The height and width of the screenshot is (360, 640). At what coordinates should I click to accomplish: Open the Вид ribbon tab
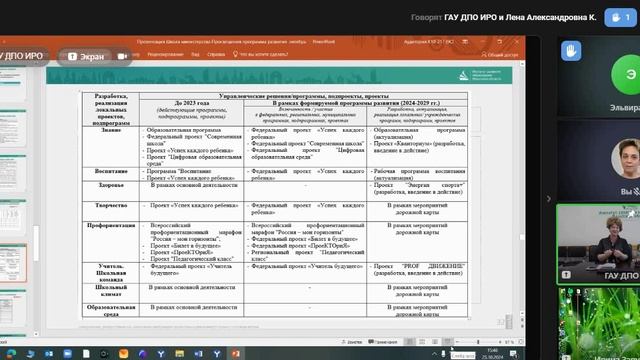click(196, 54)
